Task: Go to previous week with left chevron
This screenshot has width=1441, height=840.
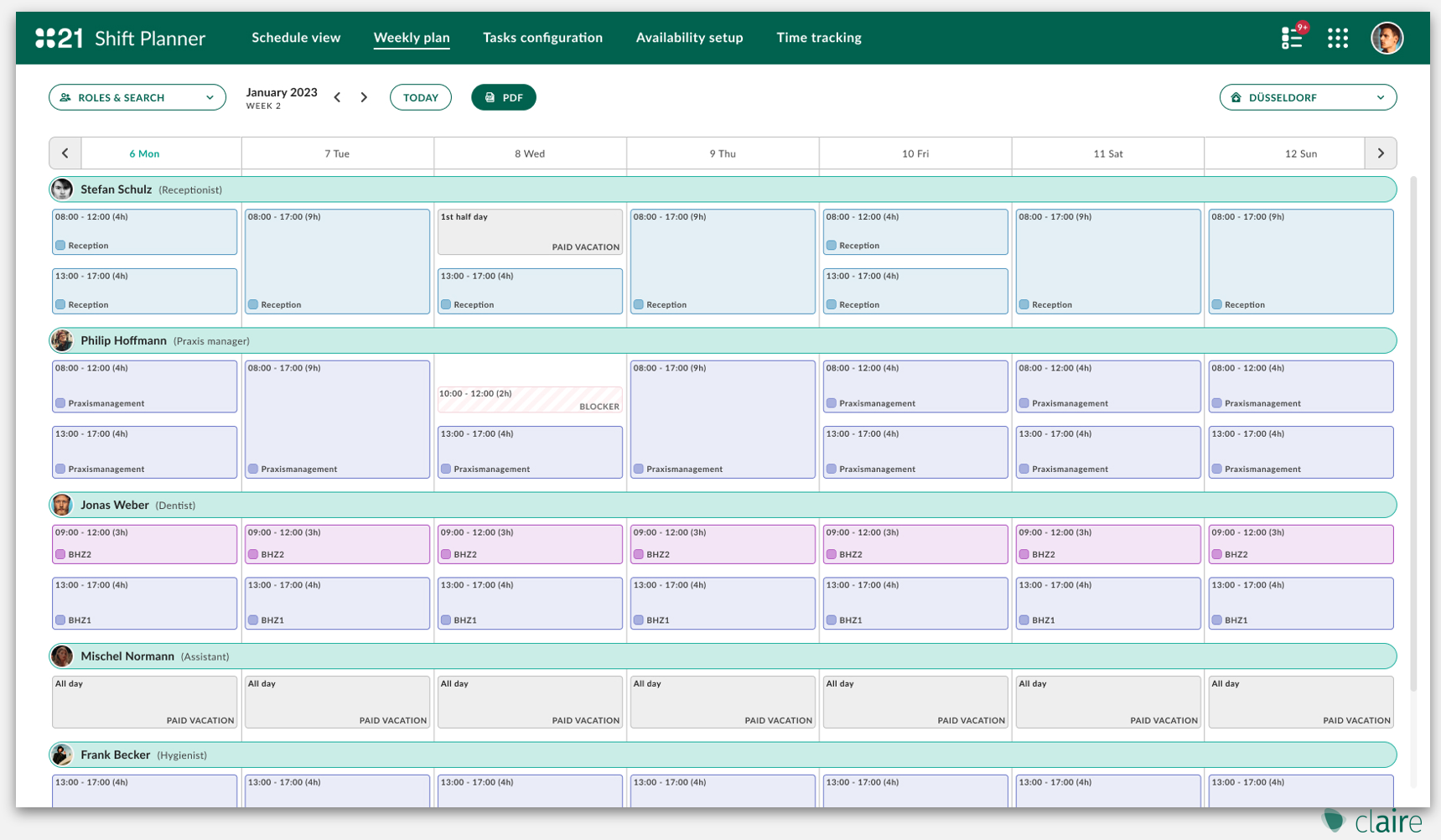Action: [337, 97]
